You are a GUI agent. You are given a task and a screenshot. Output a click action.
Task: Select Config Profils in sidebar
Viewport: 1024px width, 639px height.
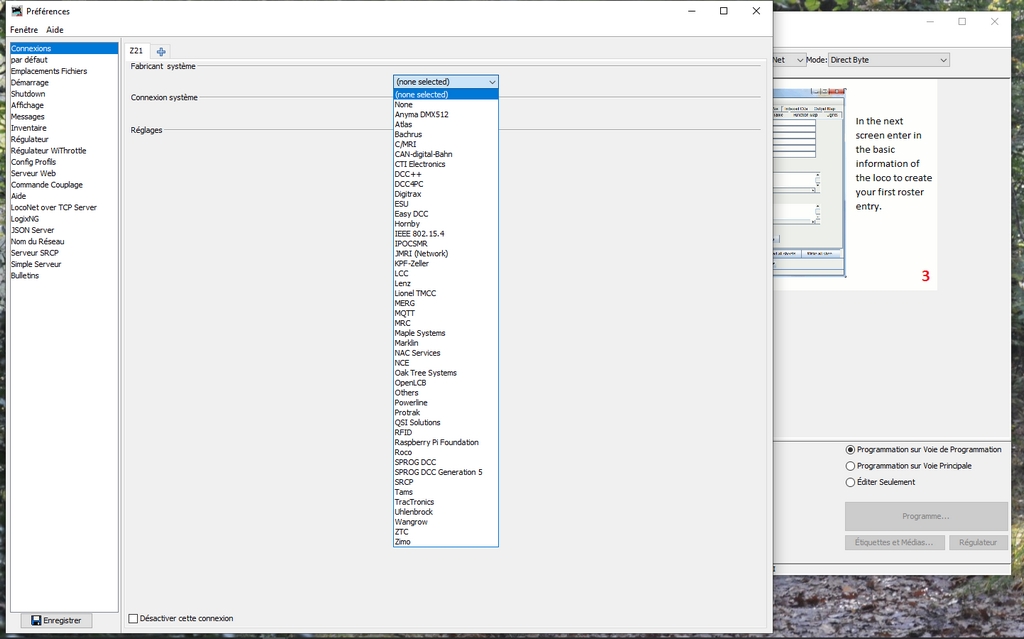point(64,162)
